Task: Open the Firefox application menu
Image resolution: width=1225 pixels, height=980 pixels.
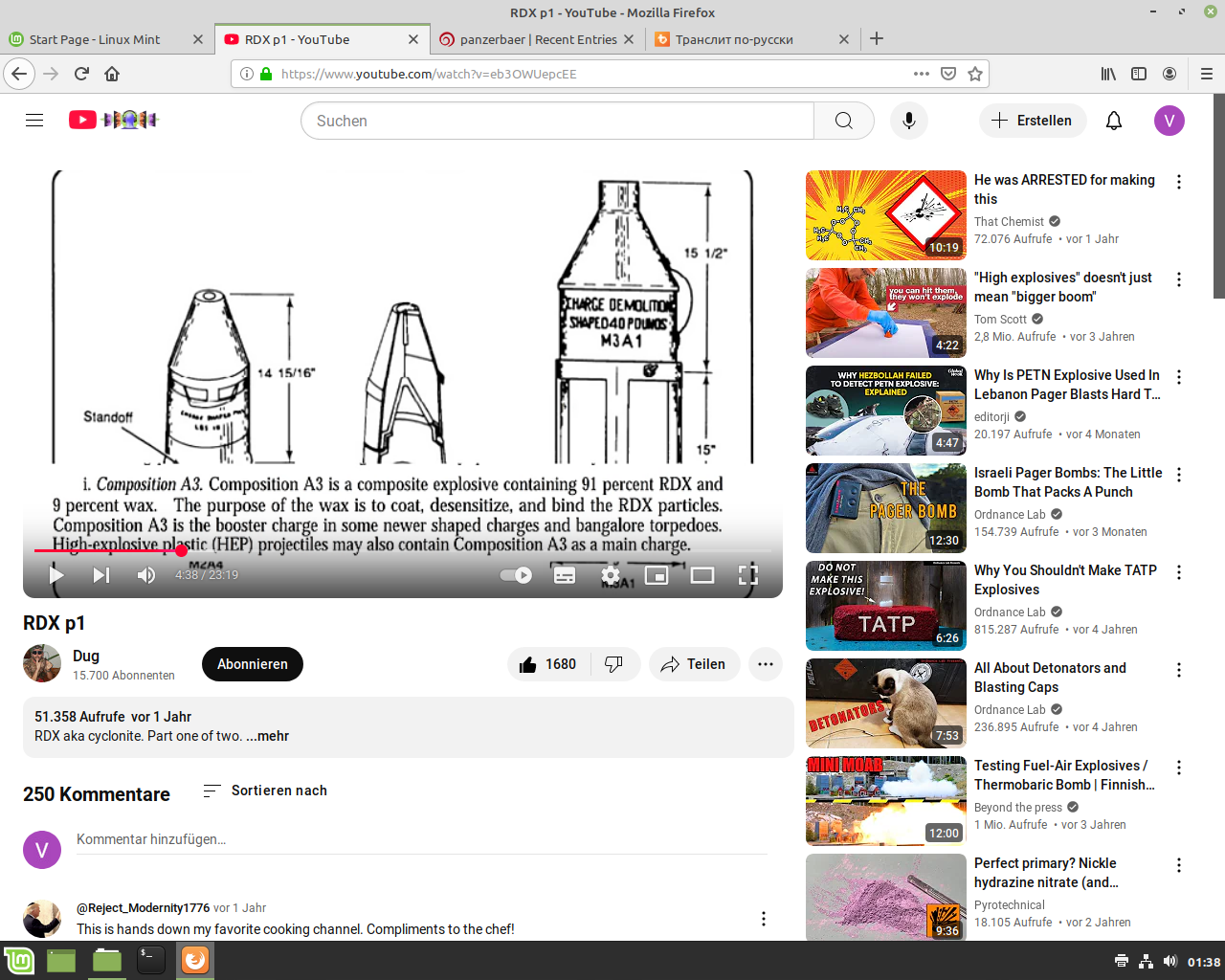Action: pyautogui.click(x=1206, y=74)
